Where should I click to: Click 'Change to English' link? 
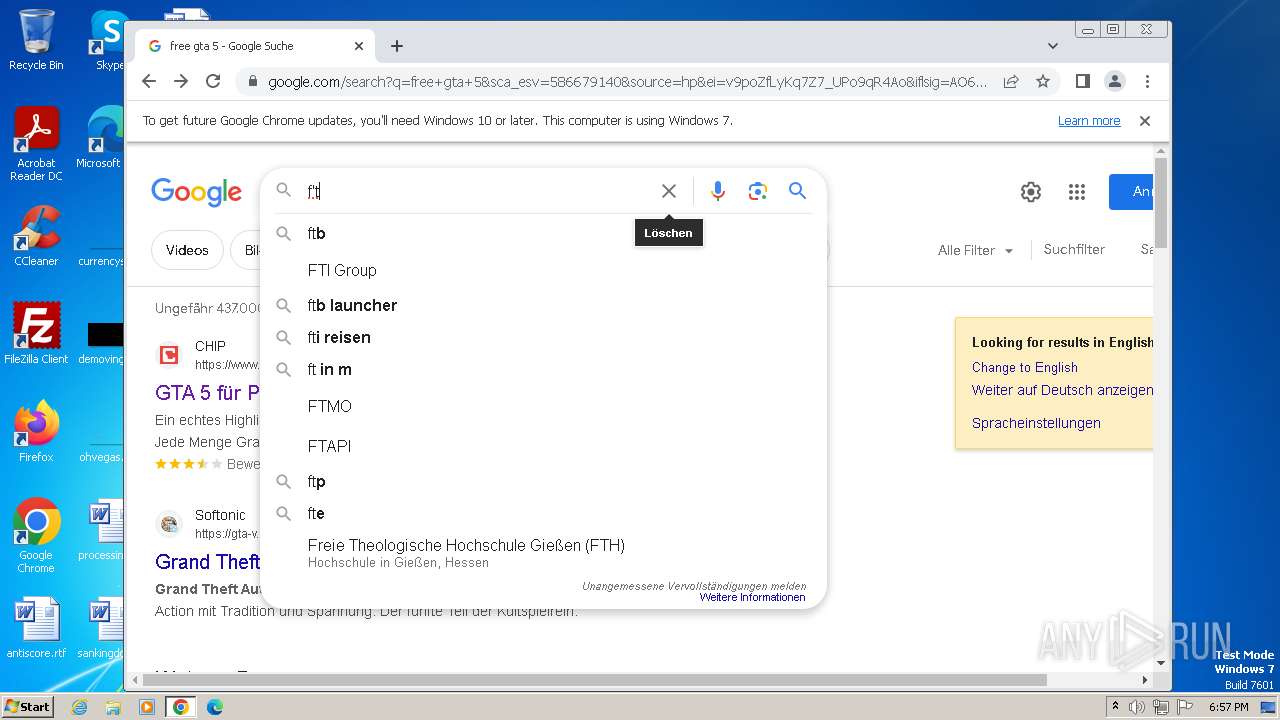click(x=1025, y=367)
